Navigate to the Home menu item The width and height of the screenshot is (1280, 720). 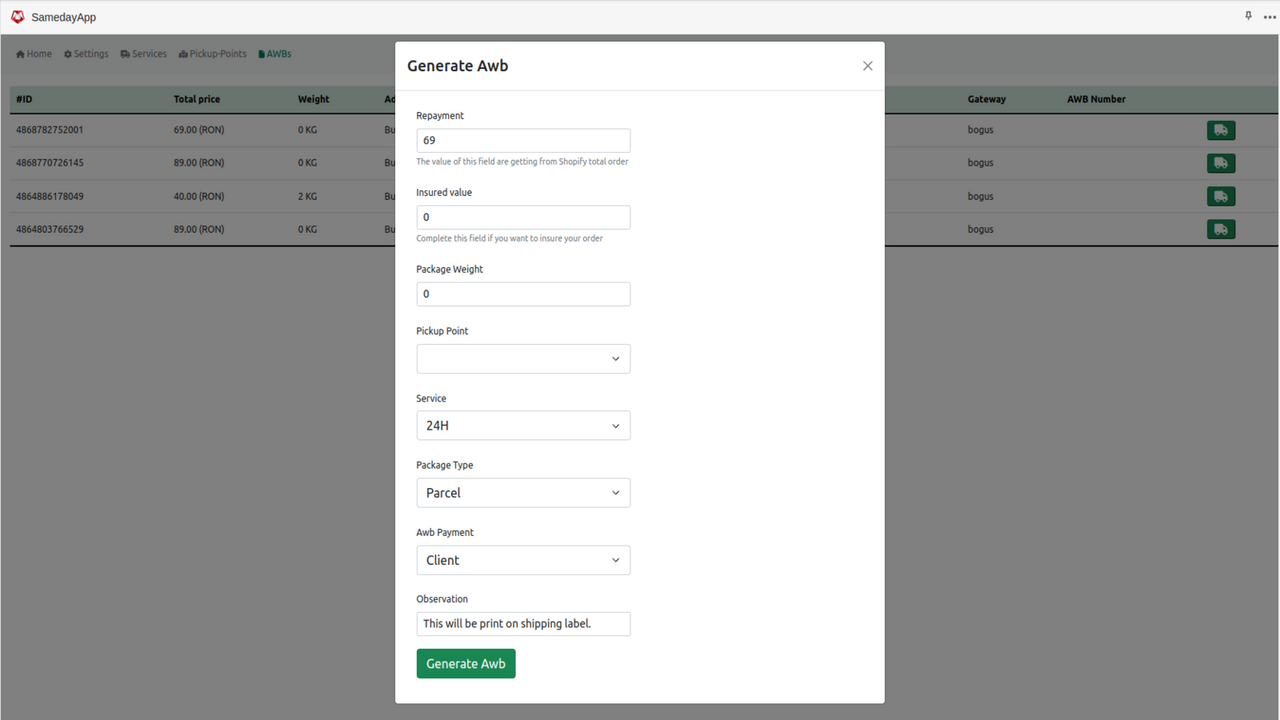click(34, 54)
